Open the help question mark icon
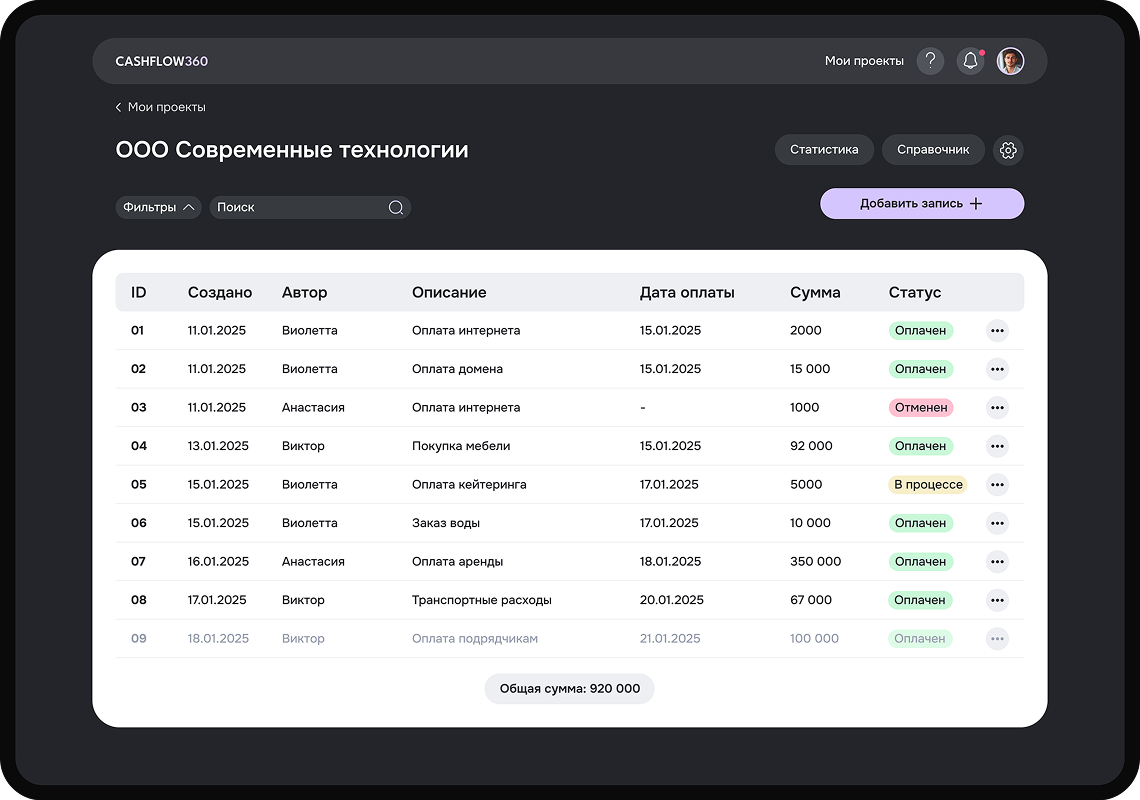The width and height of the screenshot is (1140, 800). pyautogui.click(x=930, y=61)
